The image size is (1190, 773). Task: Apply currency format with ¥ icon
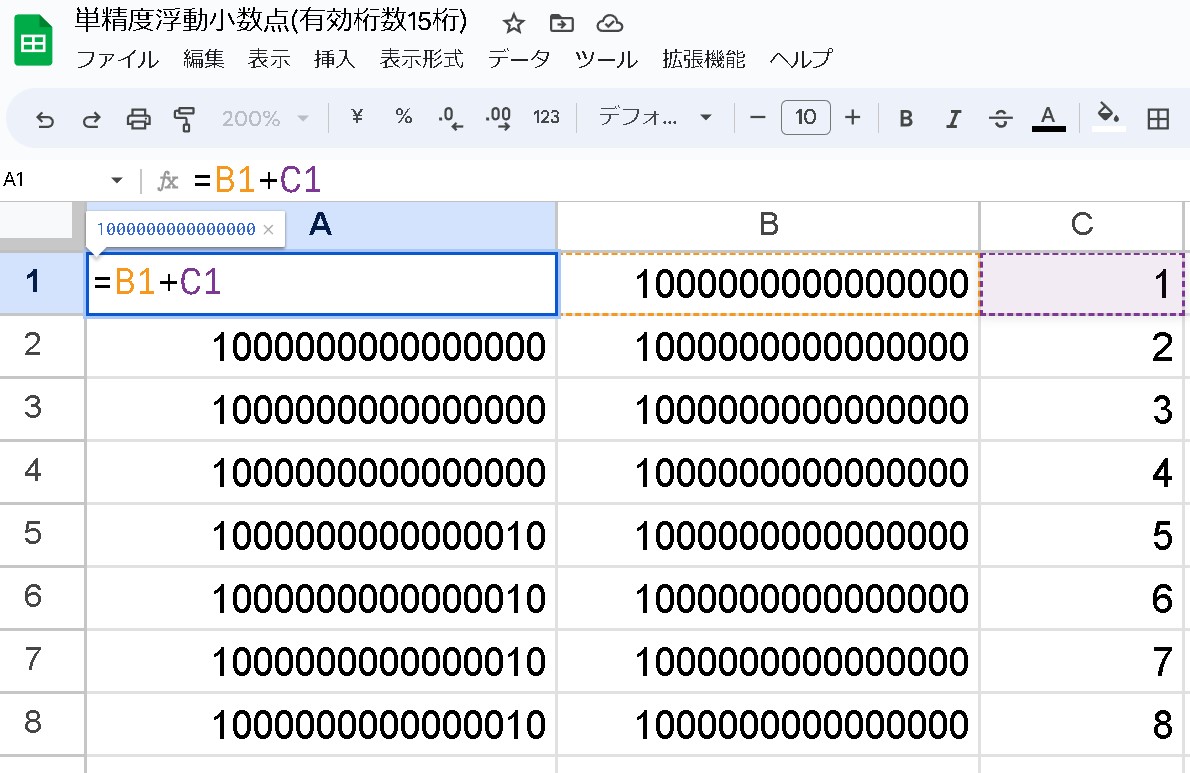(355, 117)
